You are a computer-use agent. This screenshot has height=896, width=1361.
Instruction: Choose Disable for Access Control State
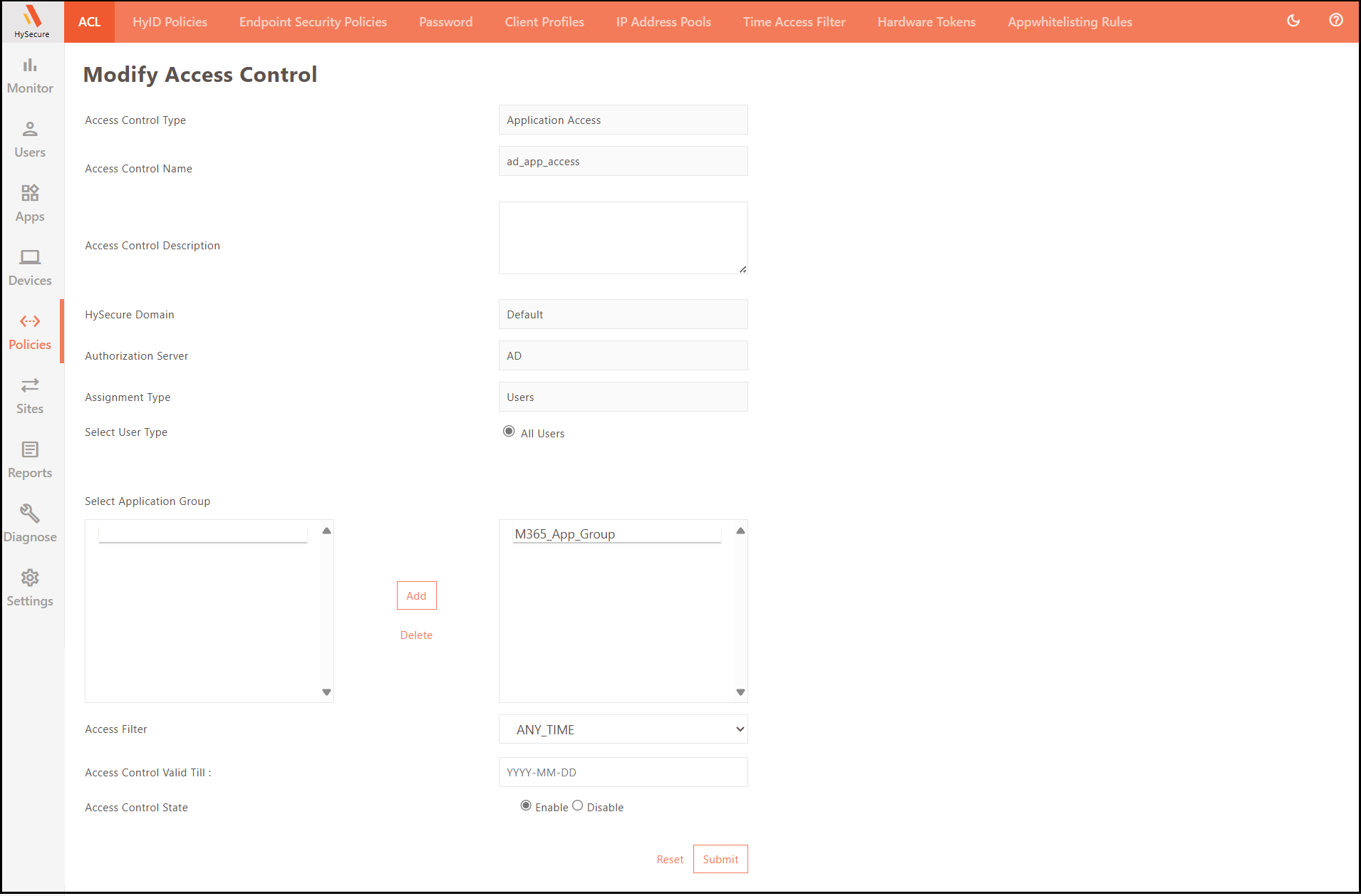[578, 806]
